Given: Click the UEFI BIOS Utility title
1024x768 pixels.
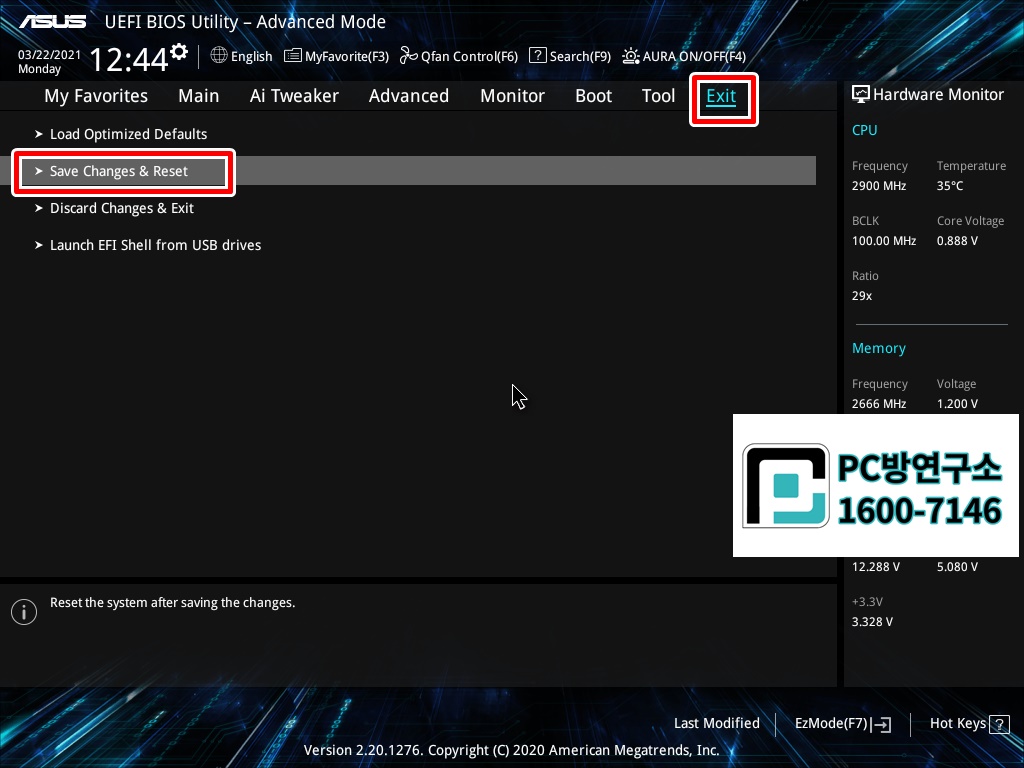Looking at the screenshot, I should click(245, 22).
